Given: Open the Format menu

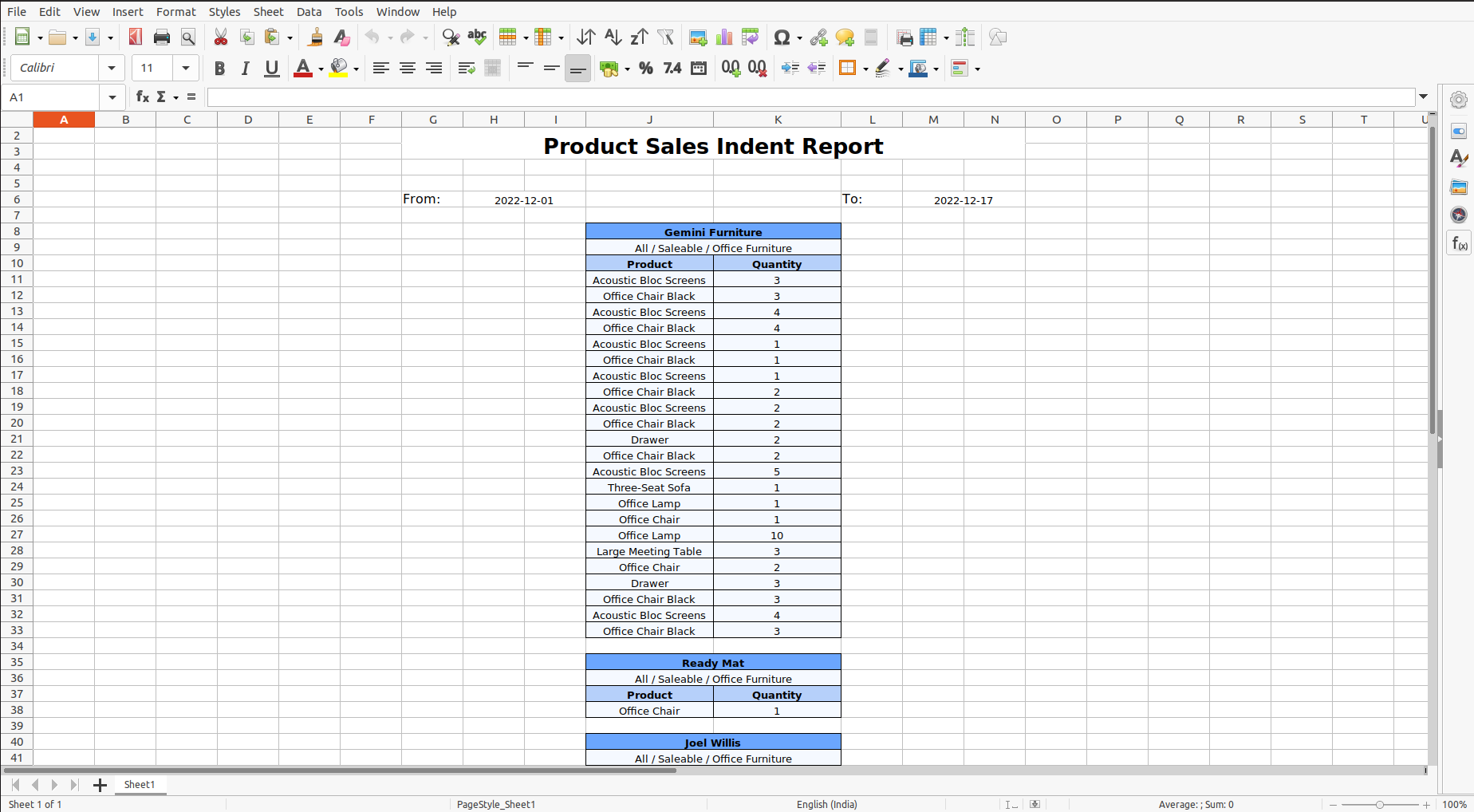Looking at the screenshot, I should 175,12.
